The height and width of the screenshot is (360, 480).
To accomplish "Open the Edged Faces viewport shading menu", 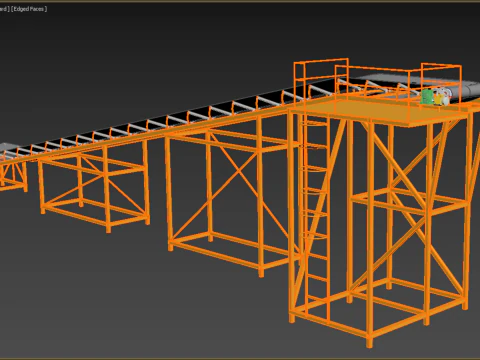I will point(29,9).
